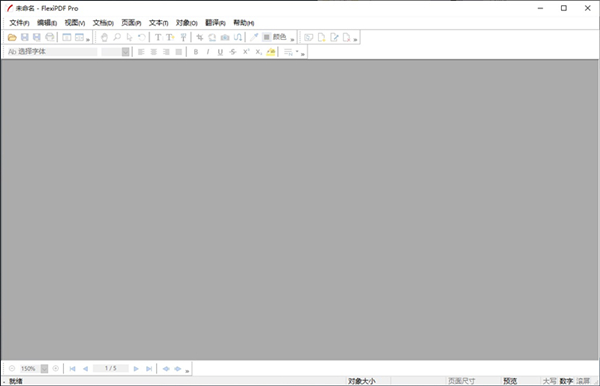This screenshot has width=600, height=386.
Task: Click the open file folder icon
Action: tap(12, 37)
